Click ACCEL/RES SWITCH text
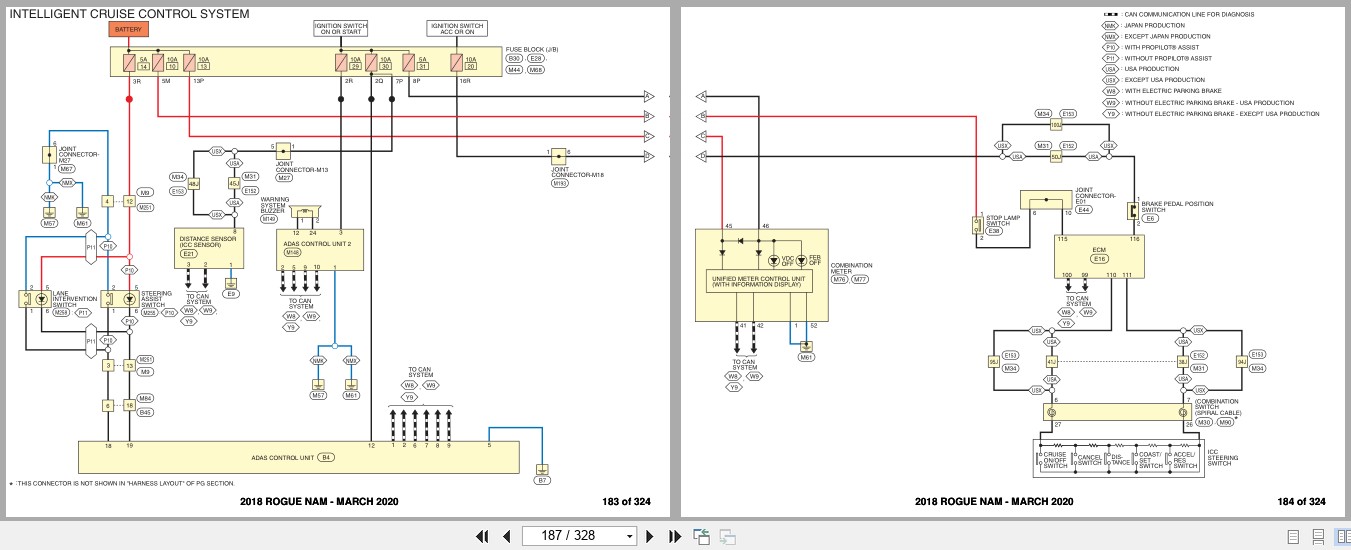 click(x=1184, y=459)
